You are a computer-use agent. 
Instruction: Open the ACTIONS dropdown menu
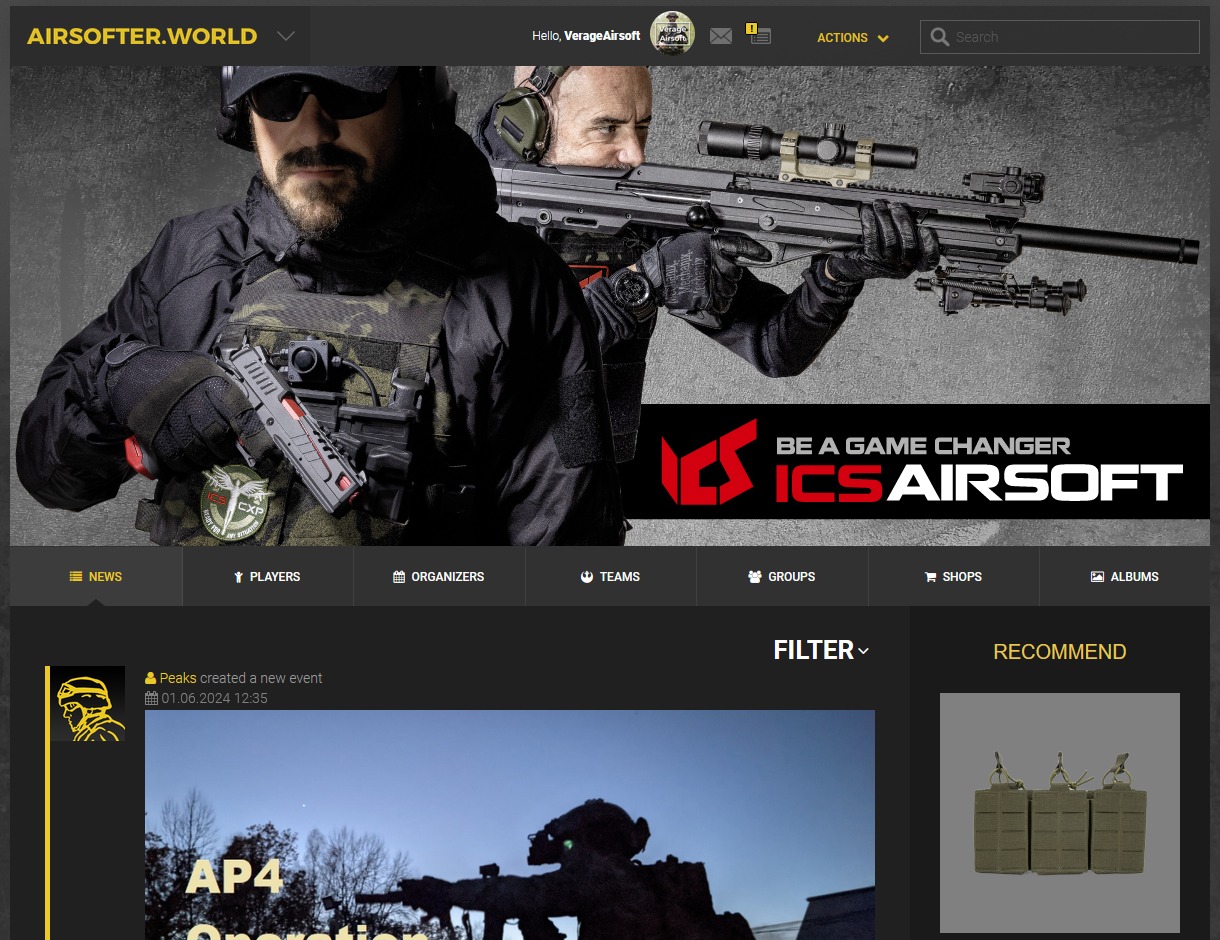(x=853, y=38)
